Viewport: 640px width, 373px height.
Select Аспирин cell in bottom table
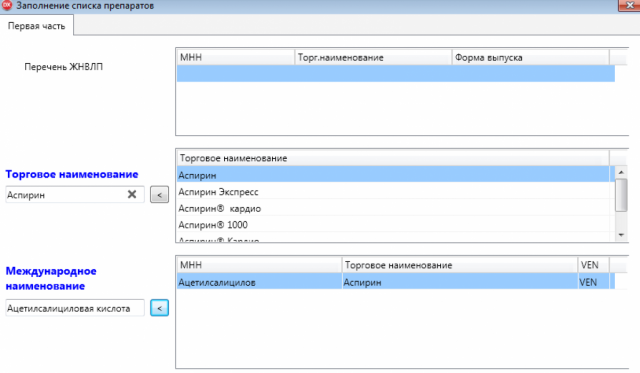460,282
